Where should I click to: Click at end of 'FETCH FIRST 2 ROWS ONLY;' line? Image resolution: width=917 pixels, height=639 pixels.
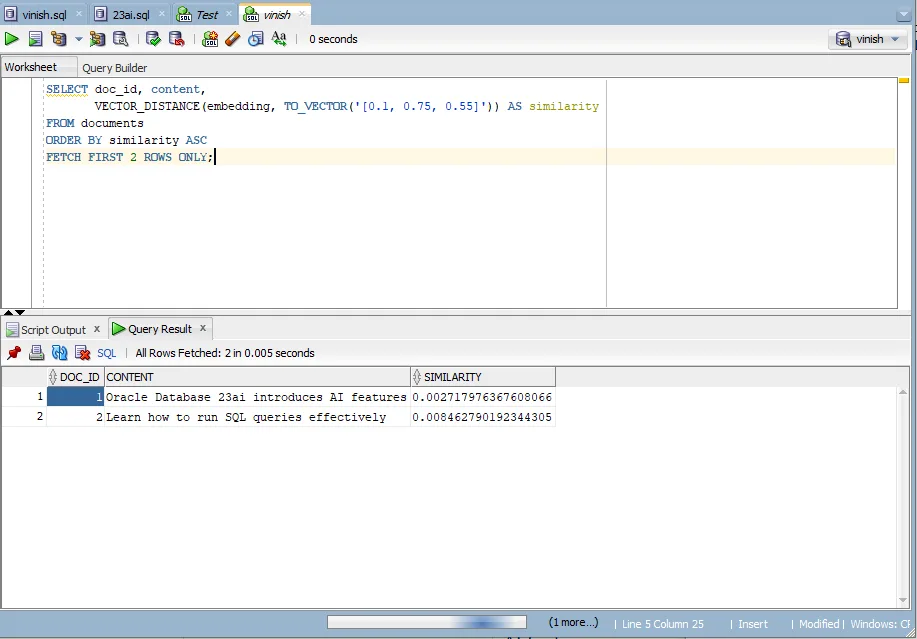[215, 157]
